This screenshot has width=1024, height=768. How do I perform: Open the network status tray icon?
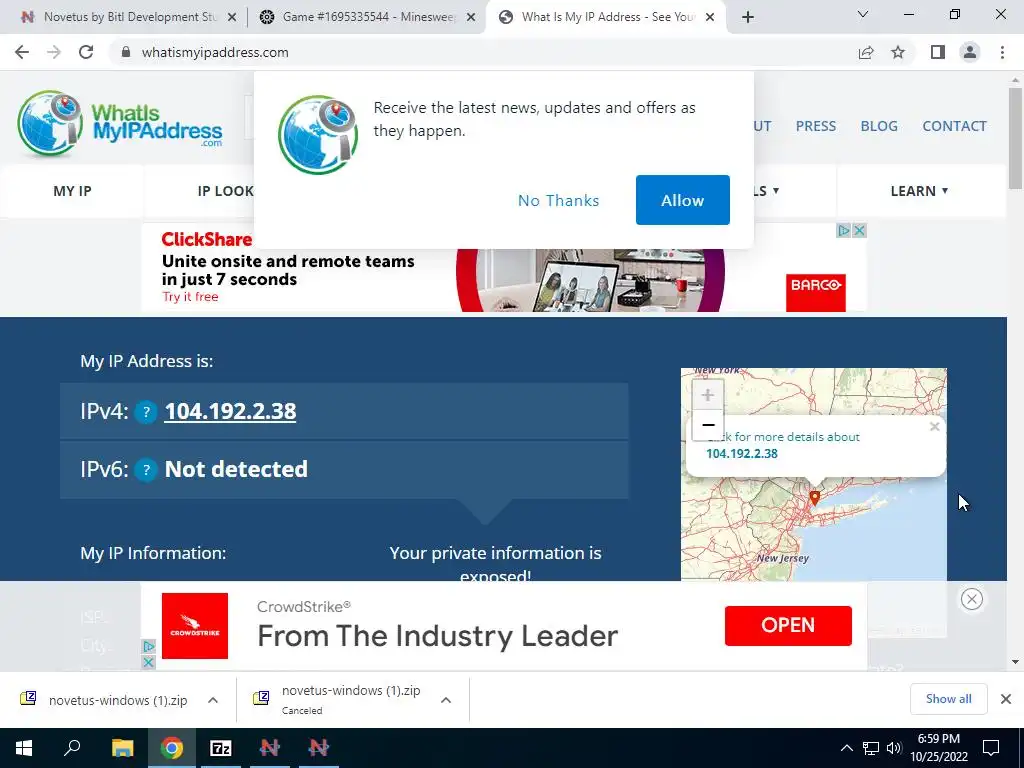point(871,748)
